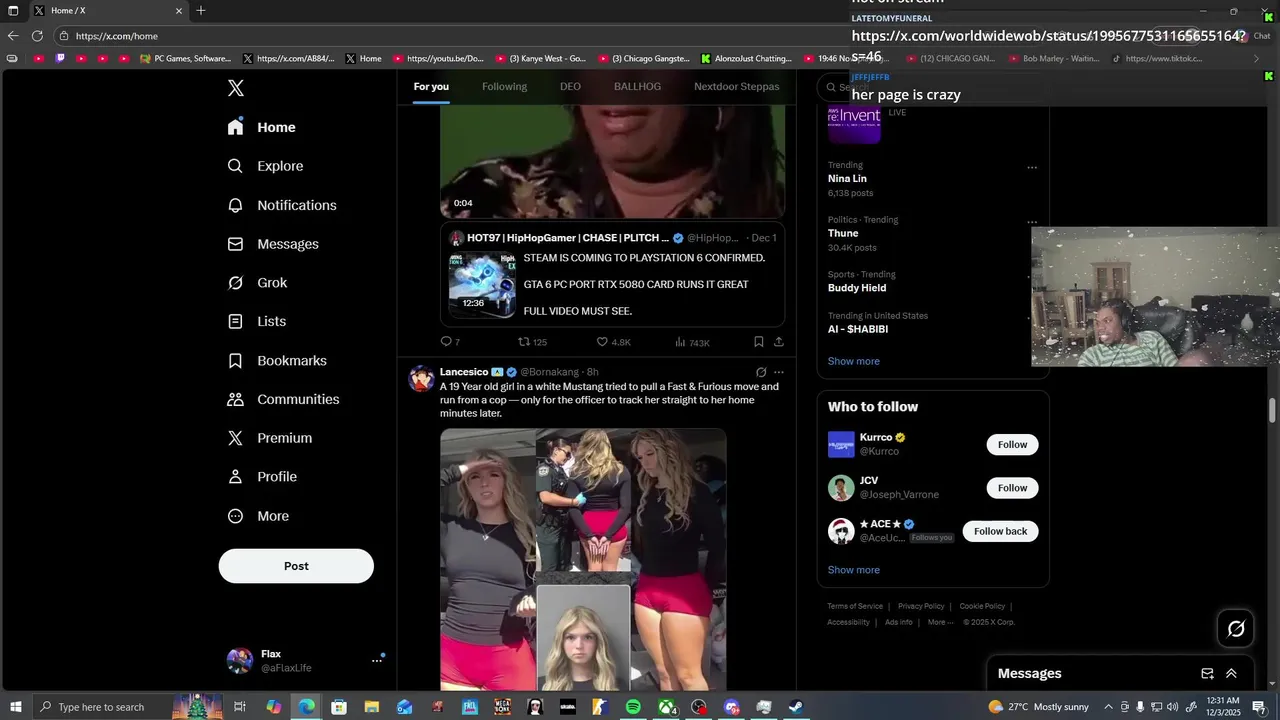Open Buddy Hield trending topic
Viewport: 1280px width, 720px height.
(x=857, y=288)
